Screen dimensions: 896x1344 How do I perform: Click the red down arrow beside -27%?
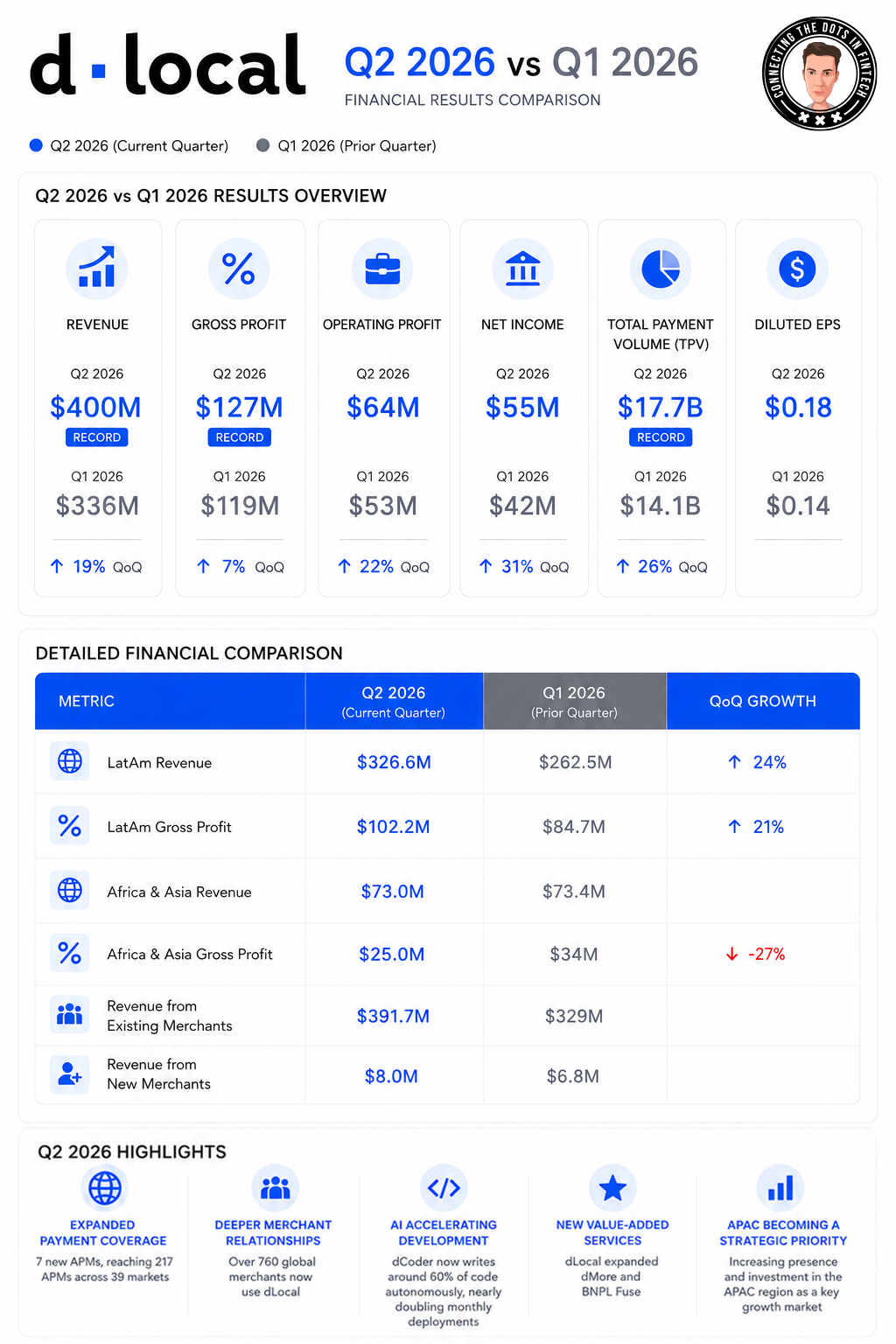pyautogui.click(x=732, y=954)
